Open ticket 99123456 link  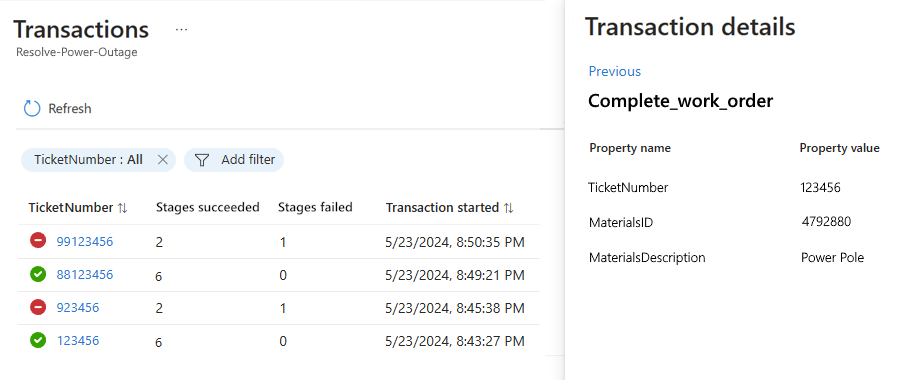click(84, 242)
